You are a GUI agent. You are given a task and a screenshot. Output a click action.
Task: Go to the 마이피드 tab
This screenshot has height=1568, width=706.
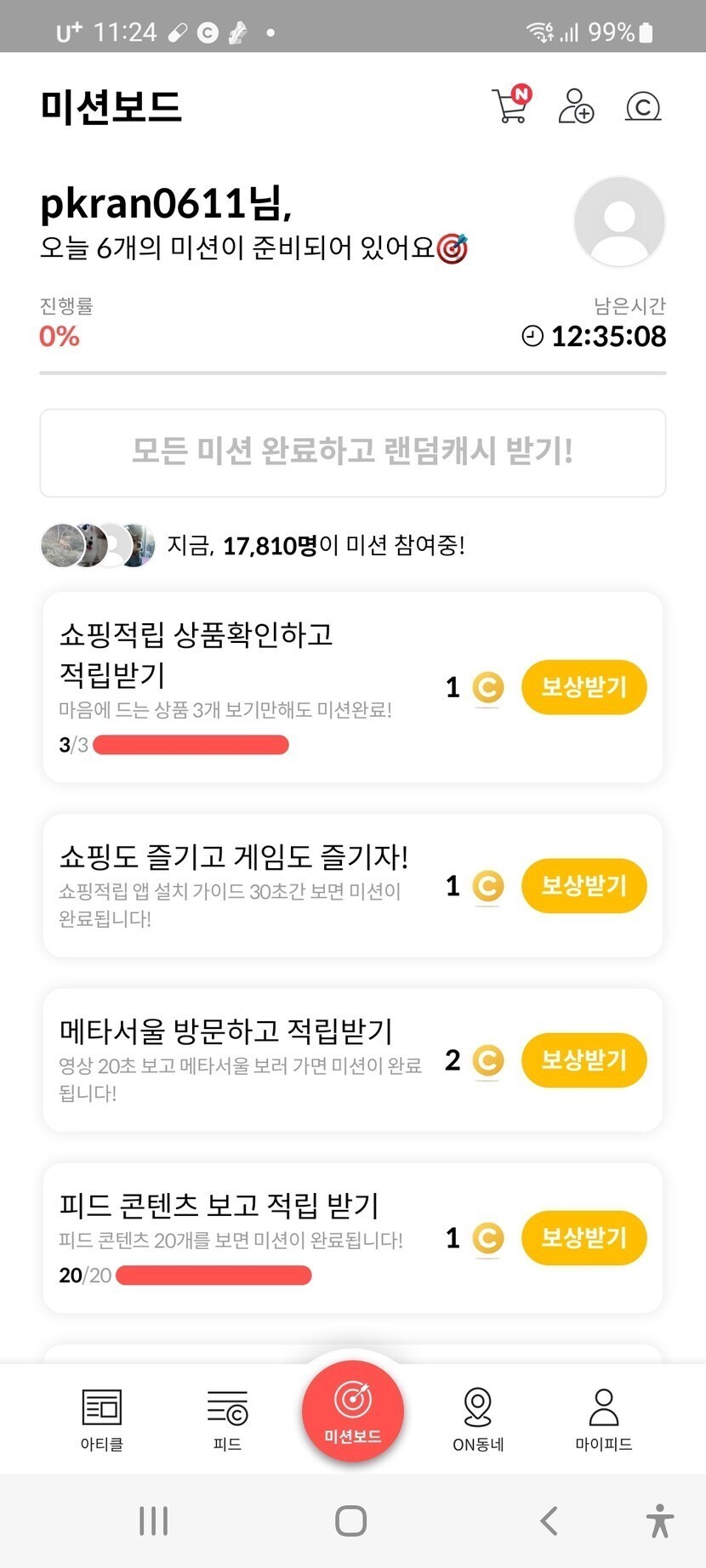click(604, 1419)
